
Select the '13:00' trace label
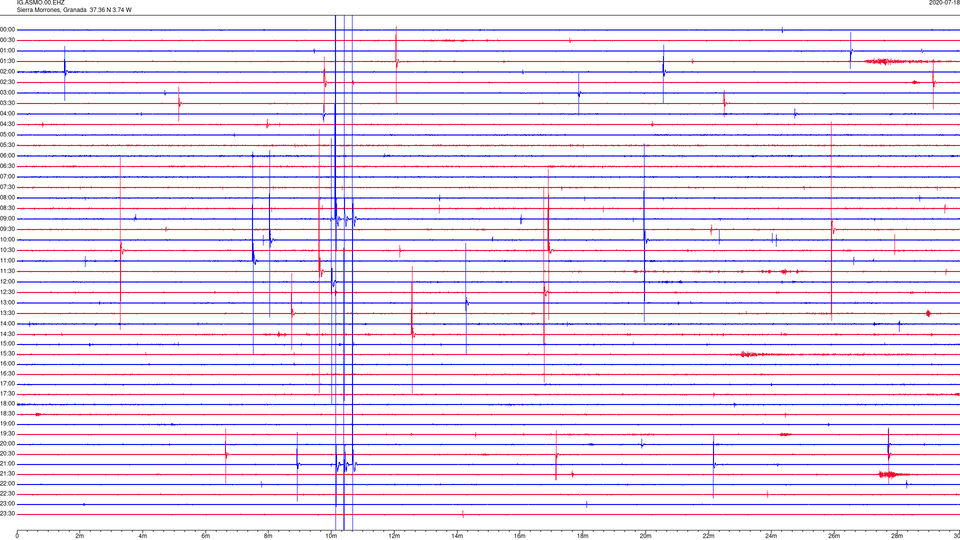(x=8, y=302)
